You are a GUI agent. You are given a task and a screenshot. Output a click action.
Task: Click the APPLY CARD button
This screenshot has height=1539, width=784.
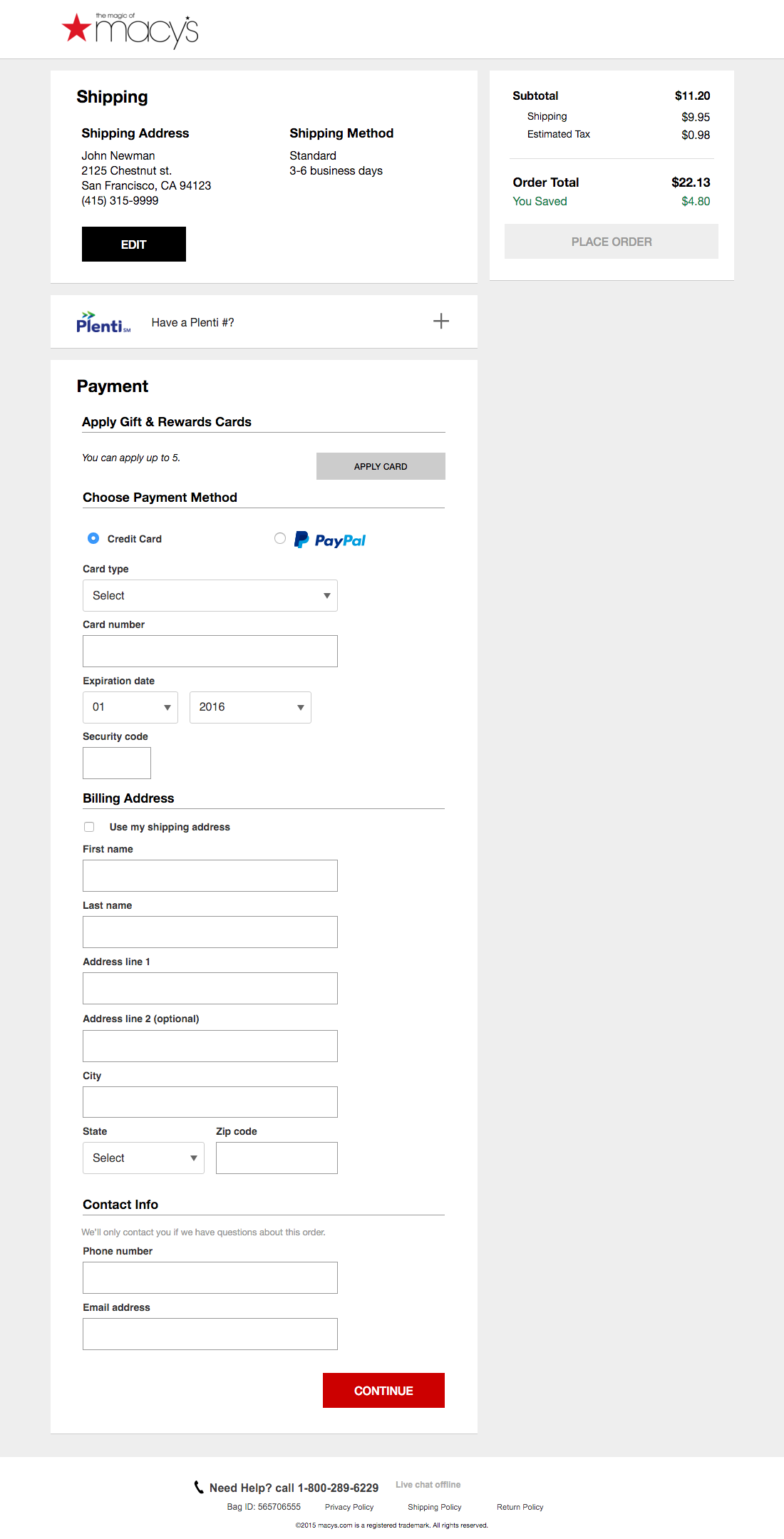click(x=381, y=466)
